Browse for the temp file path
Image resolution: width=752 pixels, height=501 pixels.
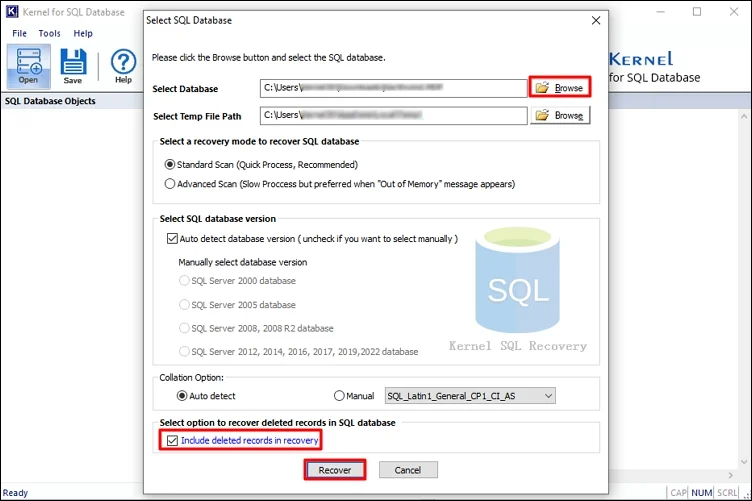[560, 116]
